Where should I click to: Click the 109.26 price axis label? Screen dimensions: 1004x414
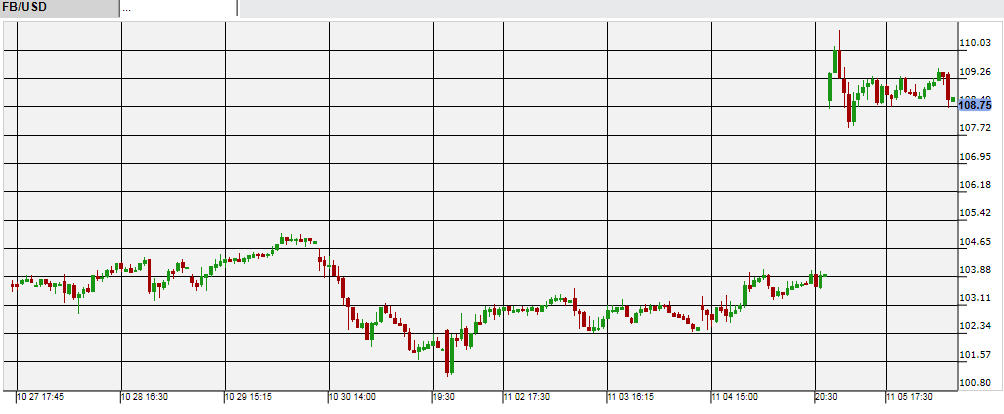tap(975, 72)
